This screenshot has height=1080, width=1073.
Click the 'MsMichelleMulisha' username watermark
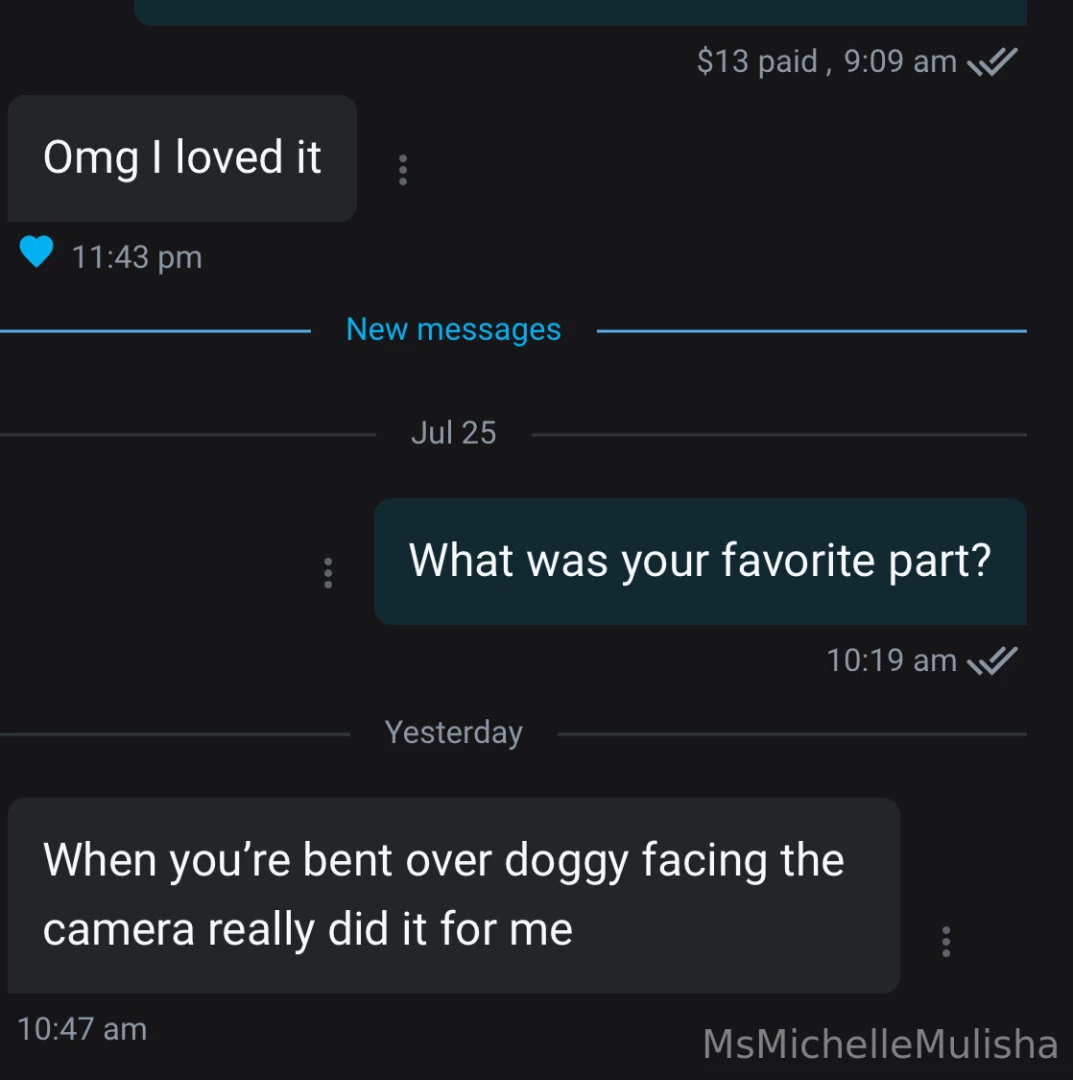click(881, 1044)
